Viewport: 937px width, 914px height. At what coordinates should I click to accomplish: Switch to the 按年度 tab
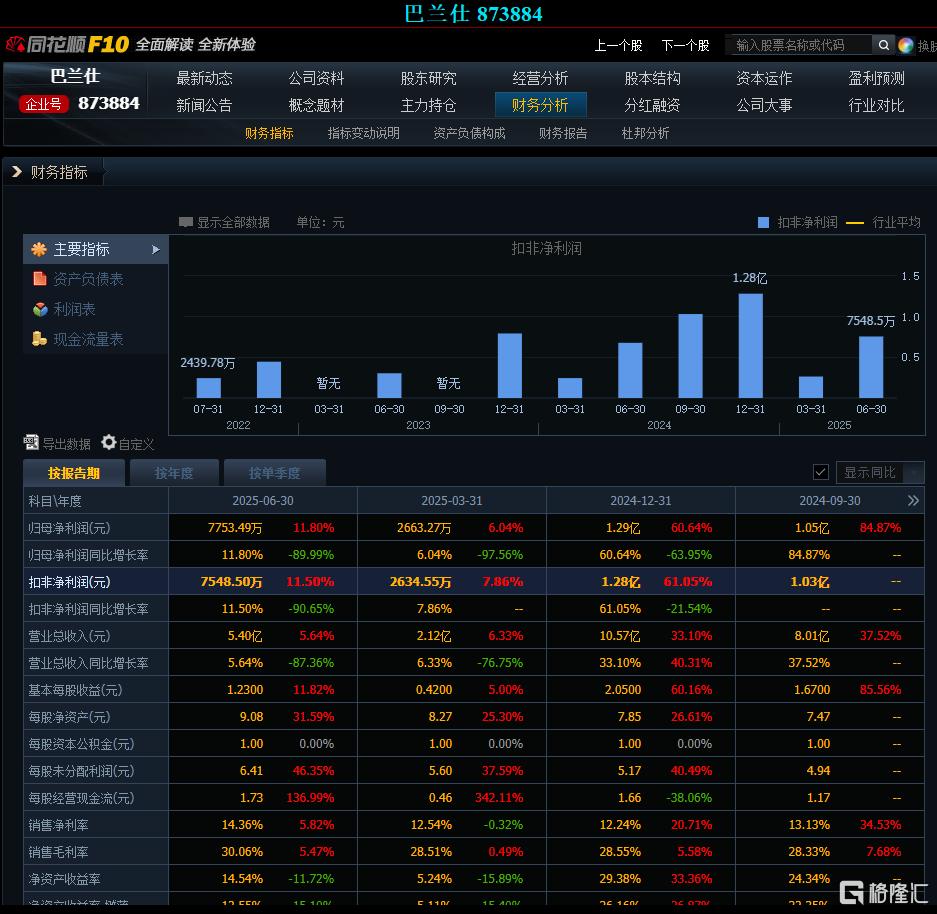[174, 473]
